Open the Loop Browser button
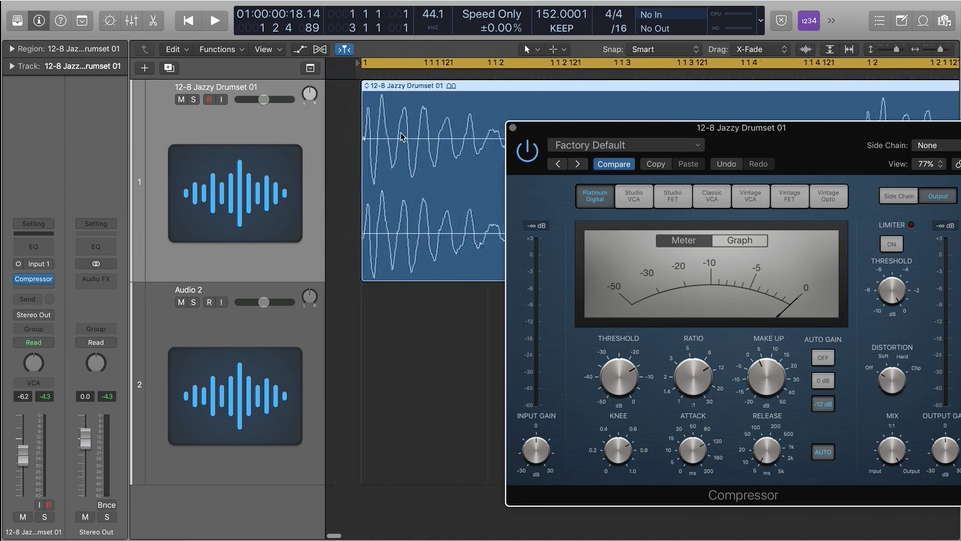The height and width of the screenshot is (541, 961). click(x=922, y=20)
